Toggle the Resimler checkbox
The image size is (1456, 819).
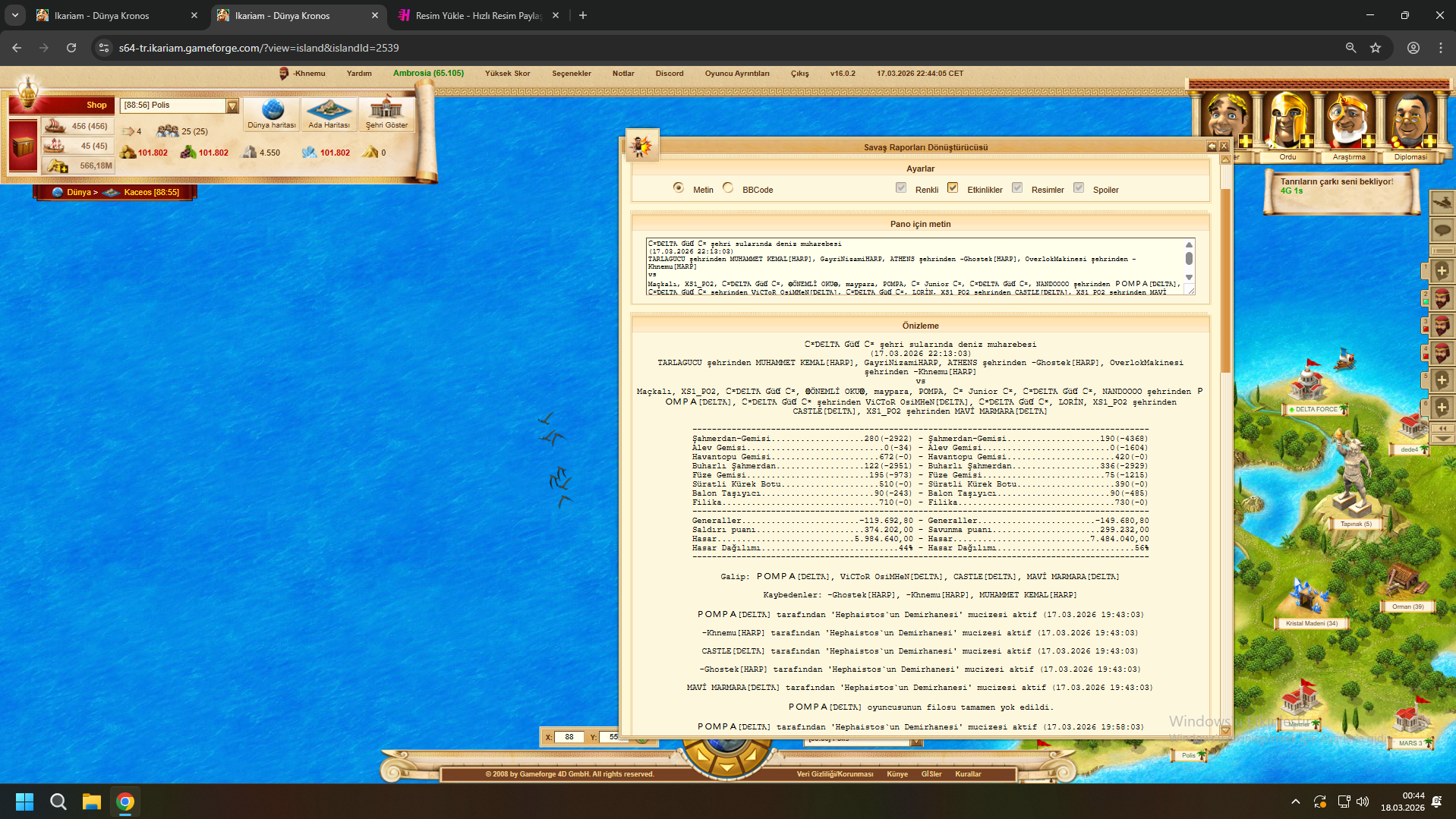tap(1017, 187)
